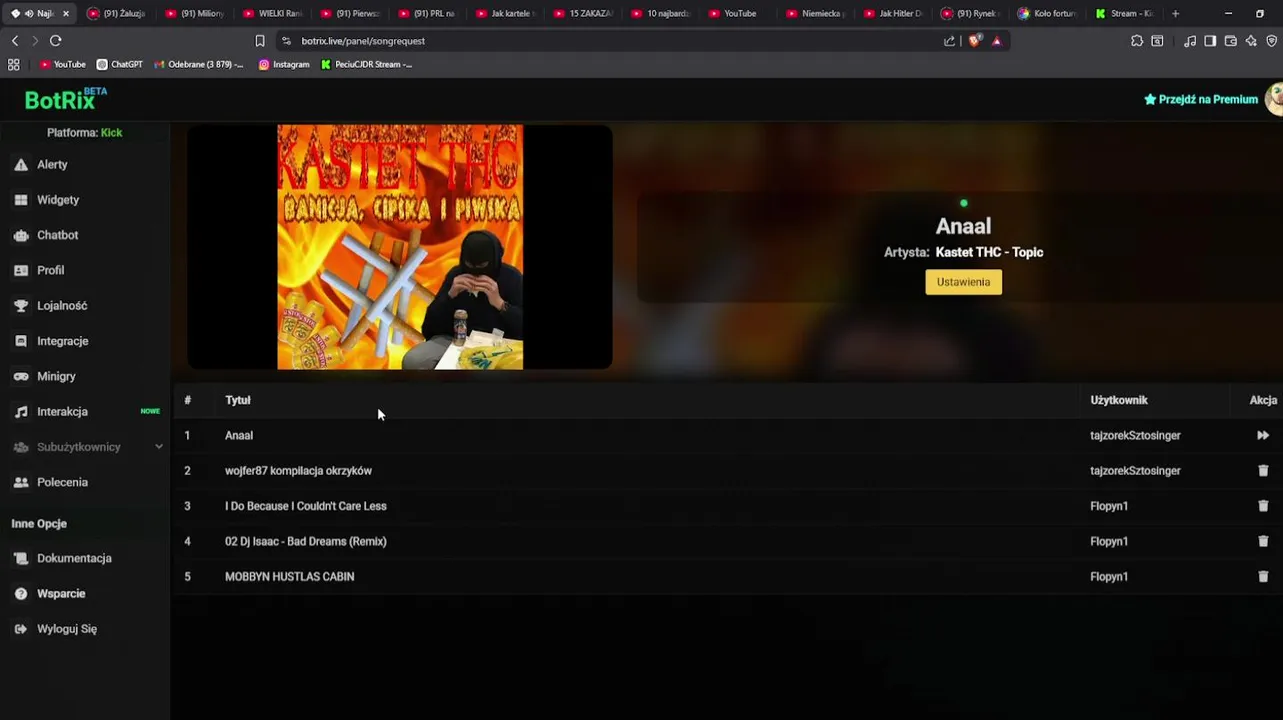Select the Anaal row title
Image resolution: width=1283 pixels, height=720 pixels.
pyautogui.click(x=239, y=436)
